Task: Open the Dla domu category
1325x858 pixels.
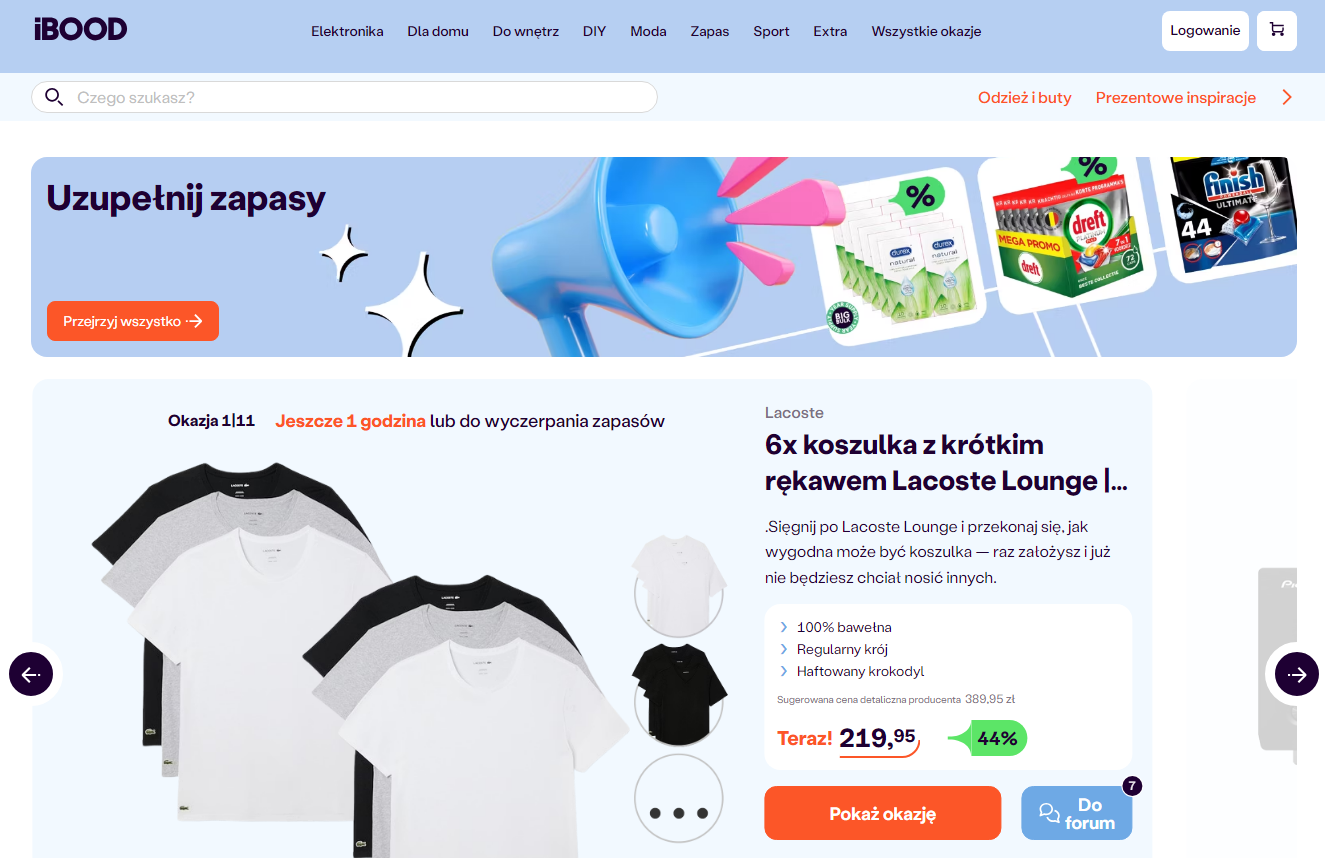Action: (x=438, y=31)
